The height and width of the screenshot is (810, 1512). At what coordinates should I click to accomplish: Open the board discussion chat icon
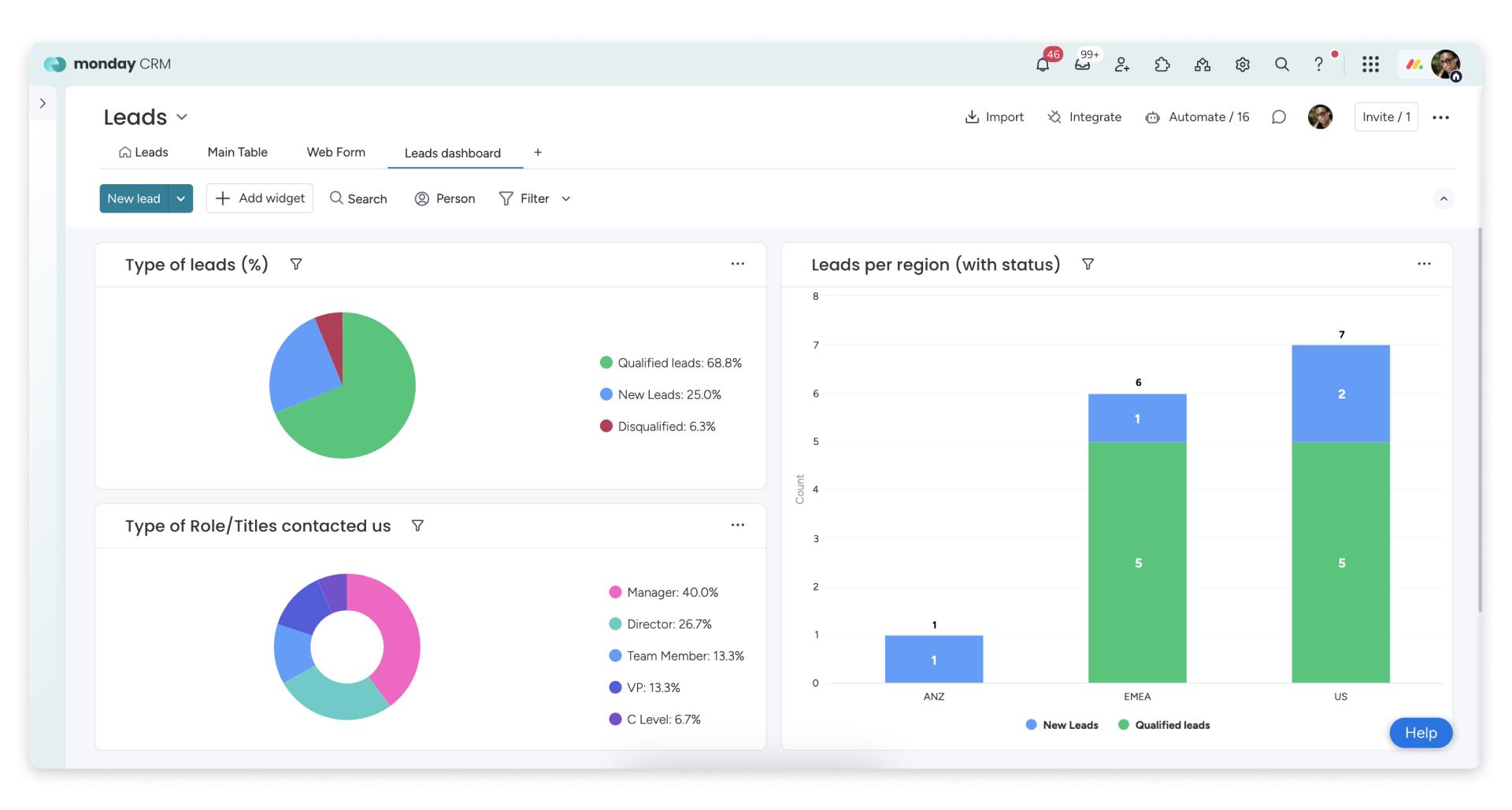click(x=1279, y=117)
